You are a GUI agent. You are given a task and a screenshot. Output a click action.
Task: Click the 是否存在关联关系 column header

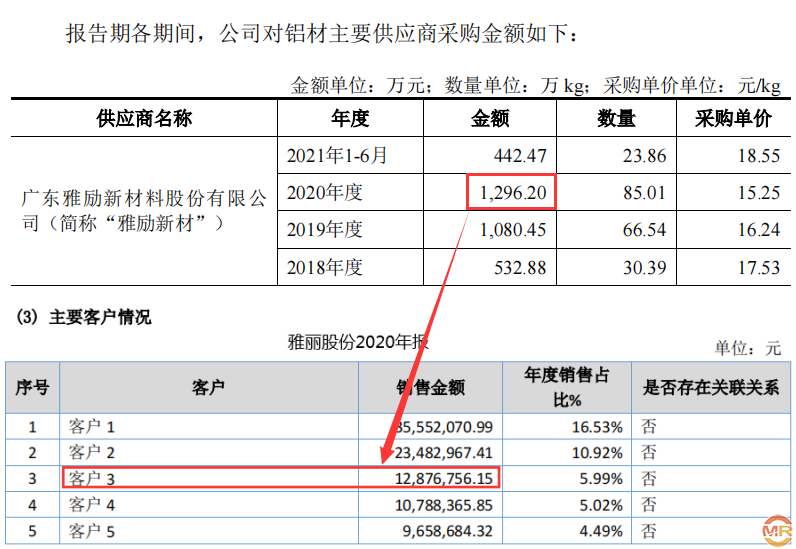pyautogui.click(x=711, y=387)
